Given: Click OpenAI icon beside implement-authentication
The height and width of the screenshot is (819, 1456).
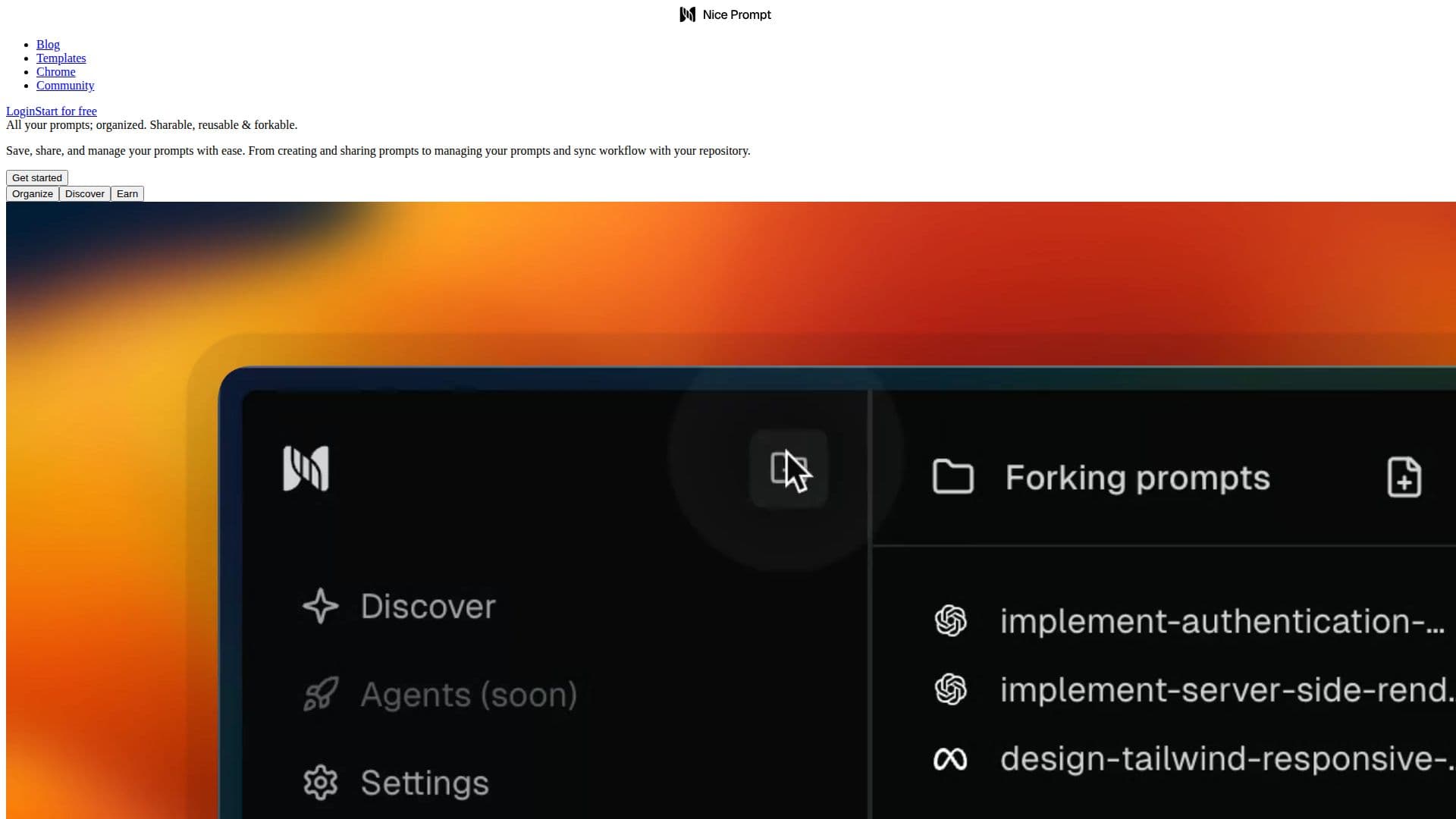Looking at the screenshot, I should pos(950,621).
